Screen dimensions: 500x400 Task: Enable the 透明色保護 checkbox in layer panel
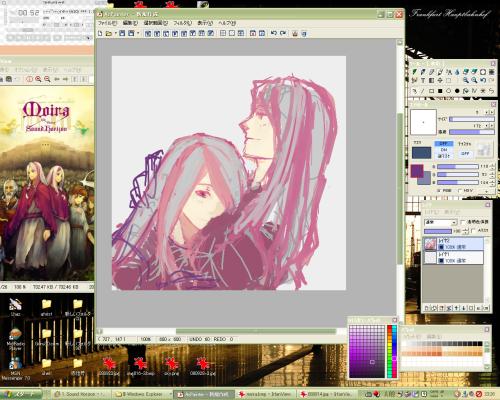(463, 222)
